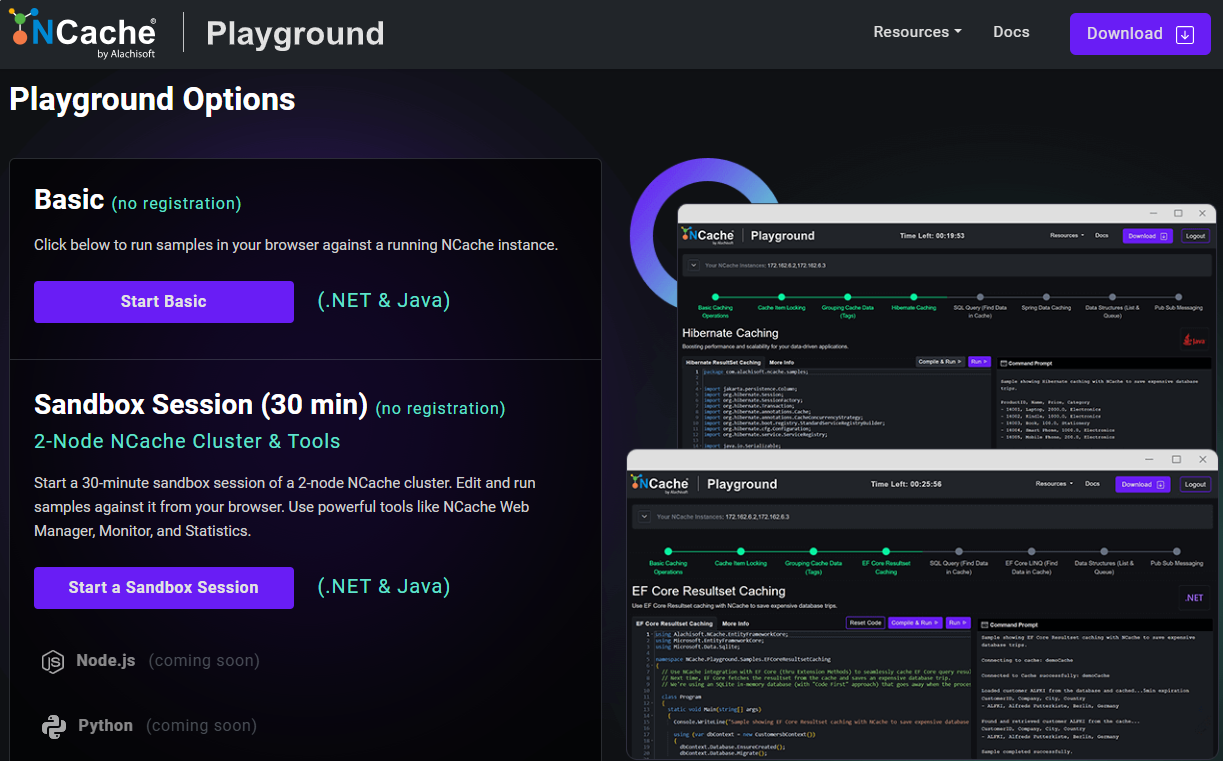Click "(.NET & Java)" beside Start a Sandbox Session

[384, 586]
